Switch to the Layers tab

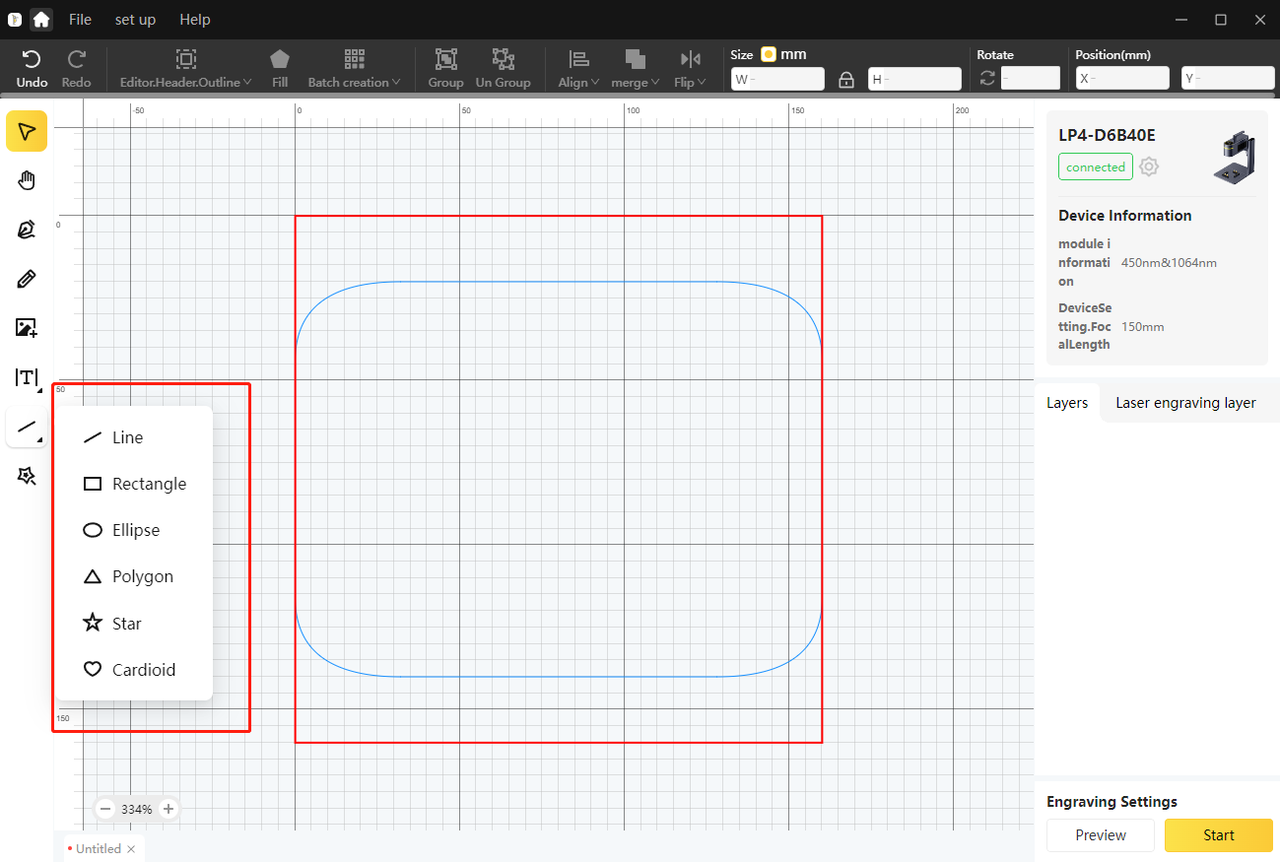pos(1067,402)
